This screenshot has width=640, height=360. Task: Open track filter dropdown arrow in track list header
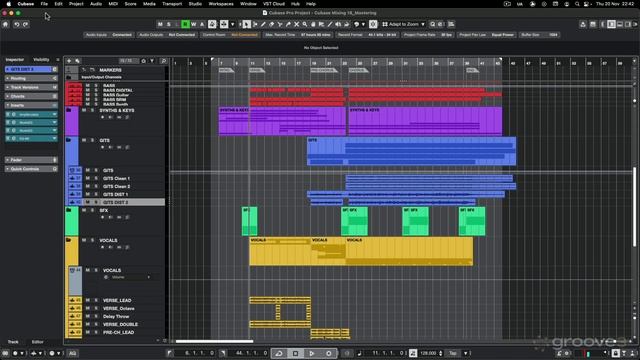click(152, 61)
